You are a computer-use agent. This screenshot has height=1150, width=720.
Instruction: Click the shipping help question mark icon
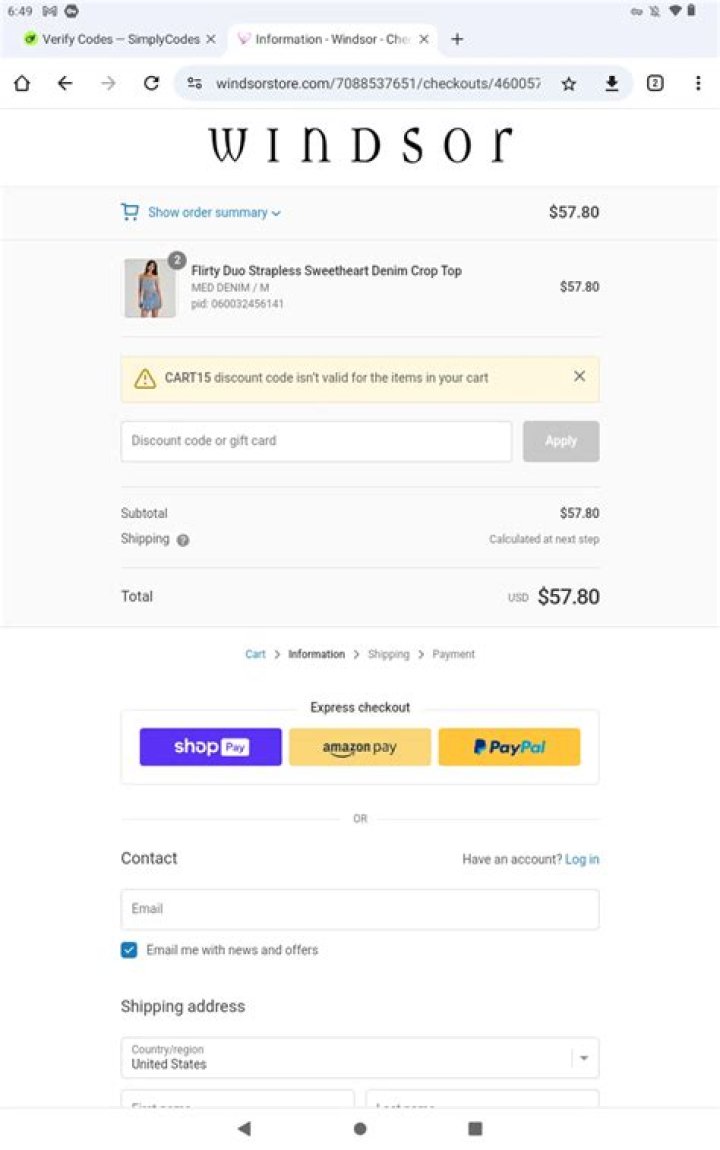(183, 540)
